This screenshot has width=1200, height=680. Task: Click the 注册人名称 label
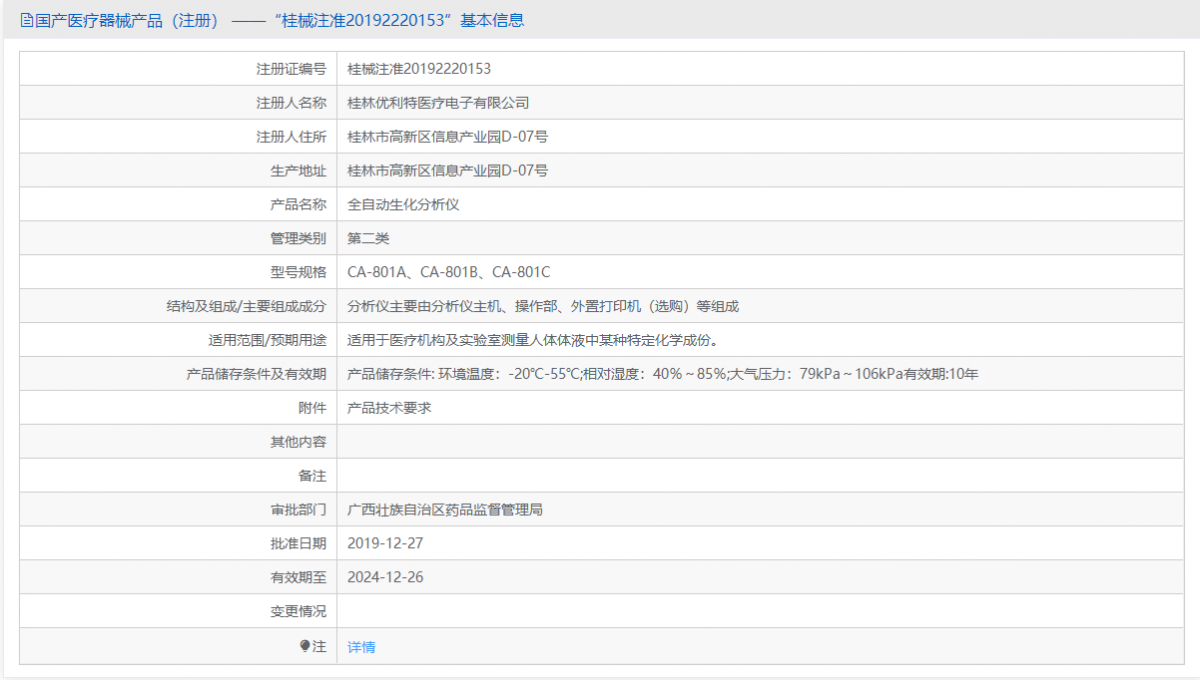click(291, 103)
